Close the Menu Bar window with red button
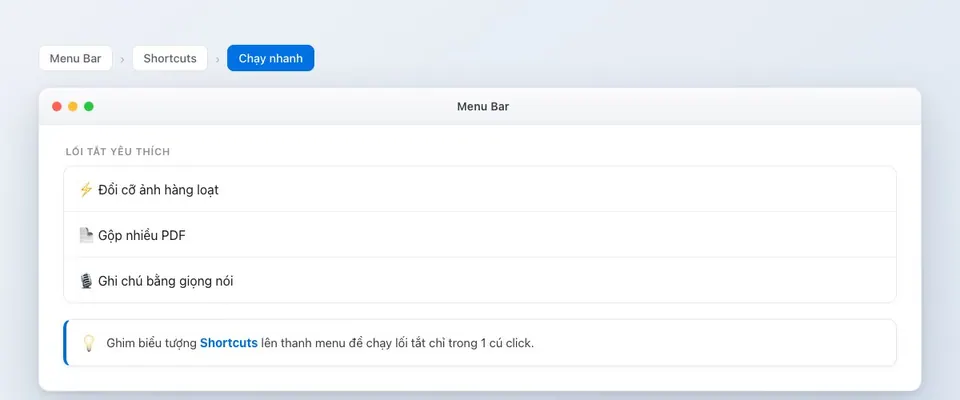The image size is (960, 400). coord(57,107)
